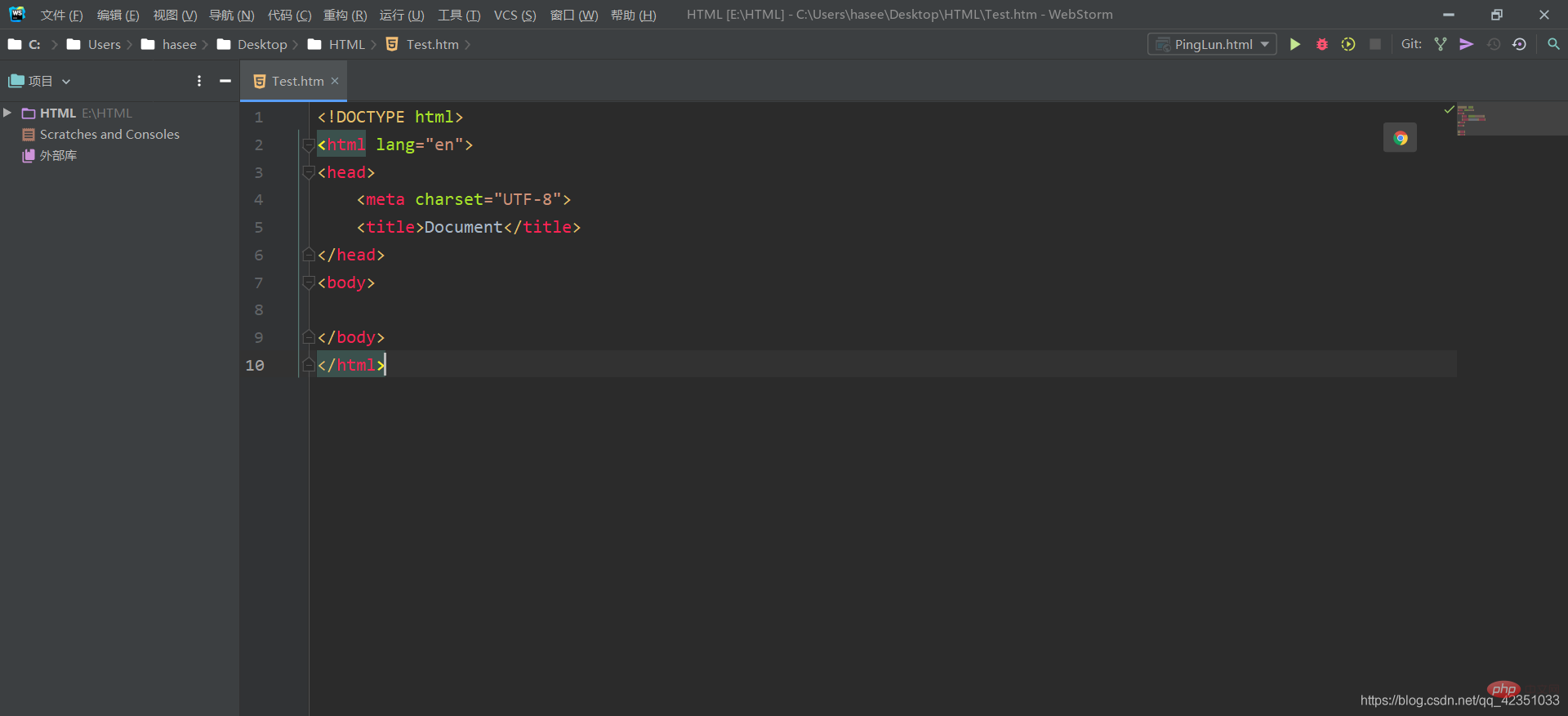Click the hasee breadcrumb folder
The width and height of the screenshot is (1568, 716).
169,44
